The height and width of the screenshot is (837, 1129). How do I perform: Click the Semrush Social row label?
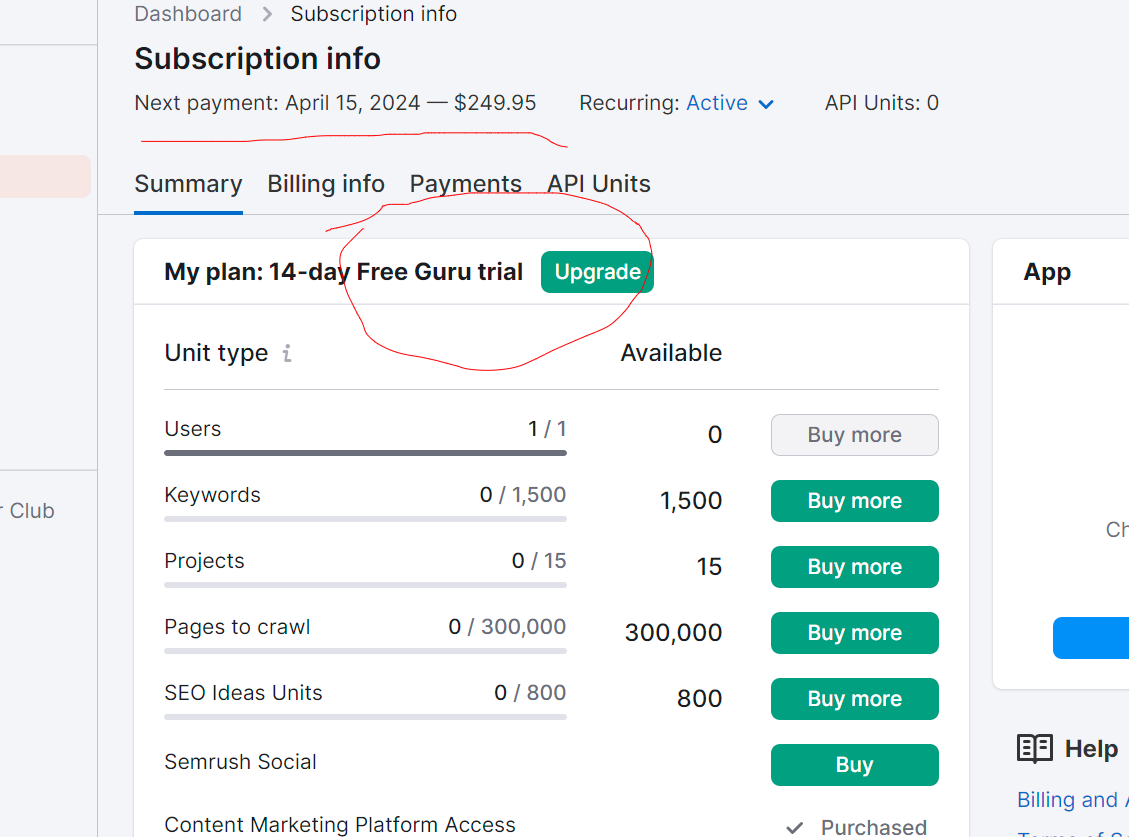tap(240, 762)
